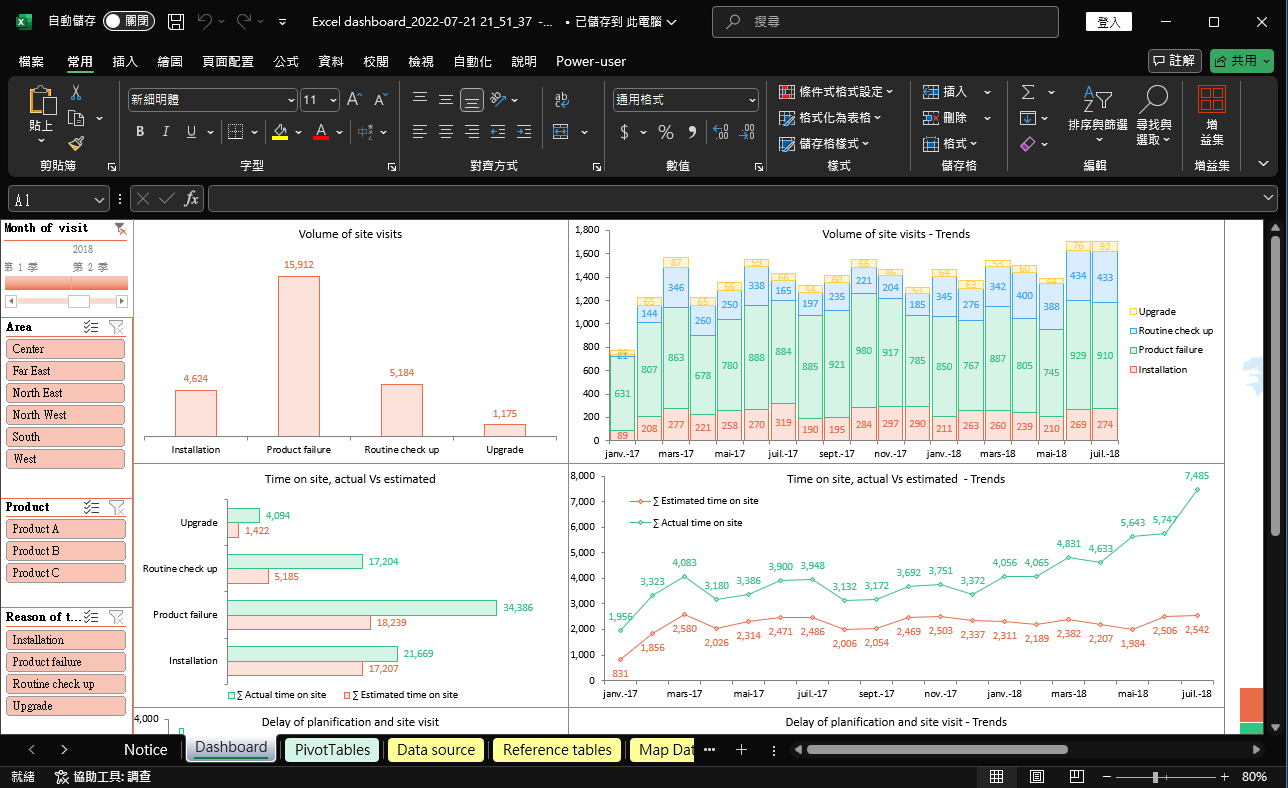Select the Far East slicer button
Screen dimensions: 1288x788
[x=67, y=371]
